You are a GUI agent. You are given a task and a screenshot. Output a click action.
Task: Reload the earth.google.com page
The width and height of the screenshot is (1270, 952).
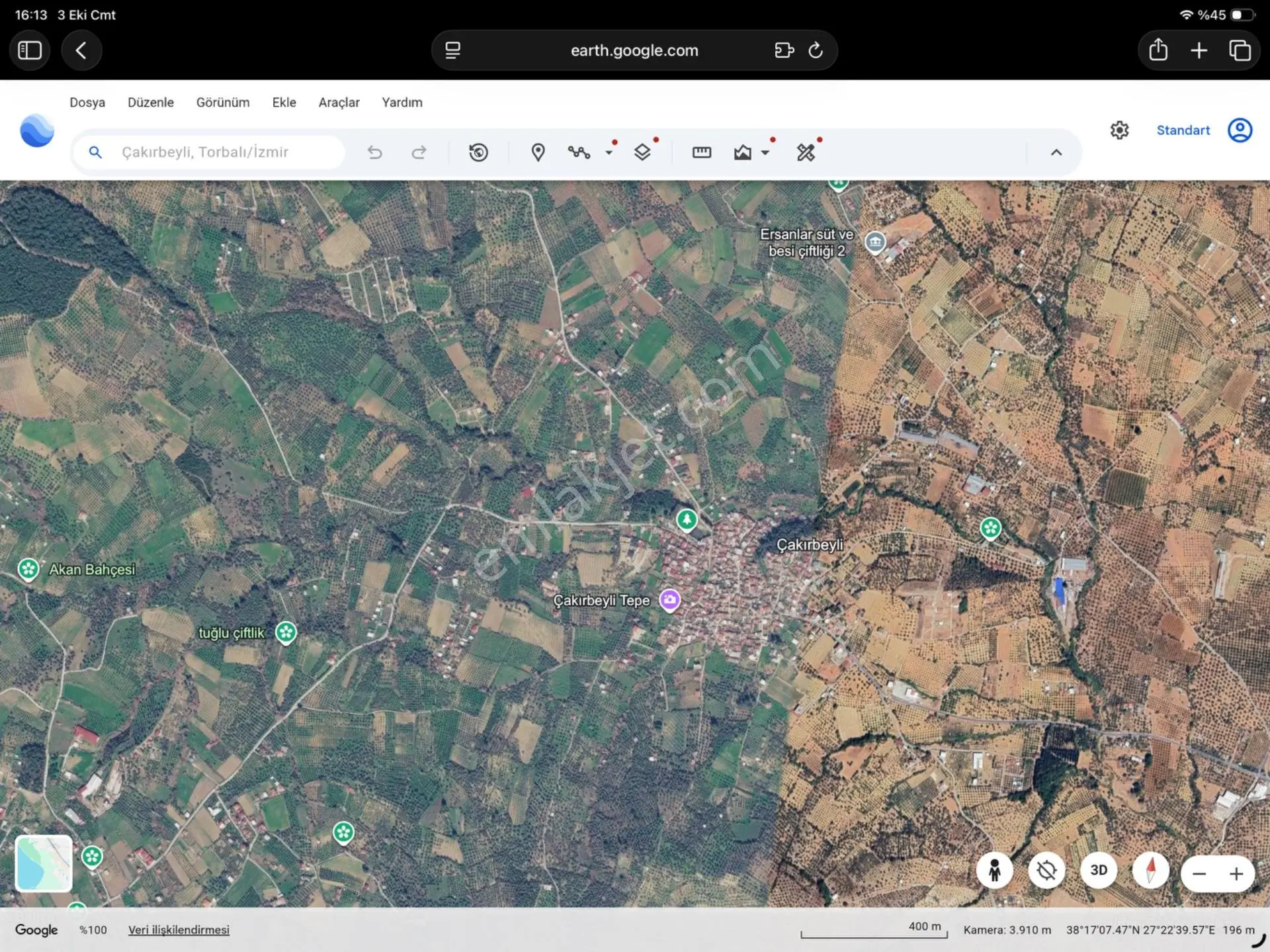(816, 50)
